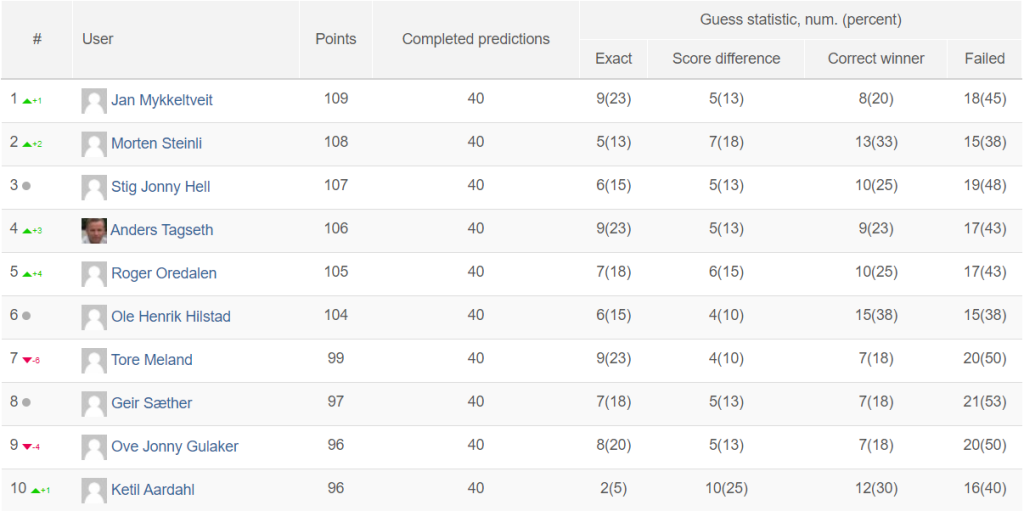Image resolution: width=1024 pixels, height=511 pixels.
Task: Click Anders Tagseth's profile photo
Action: point(94,231)
